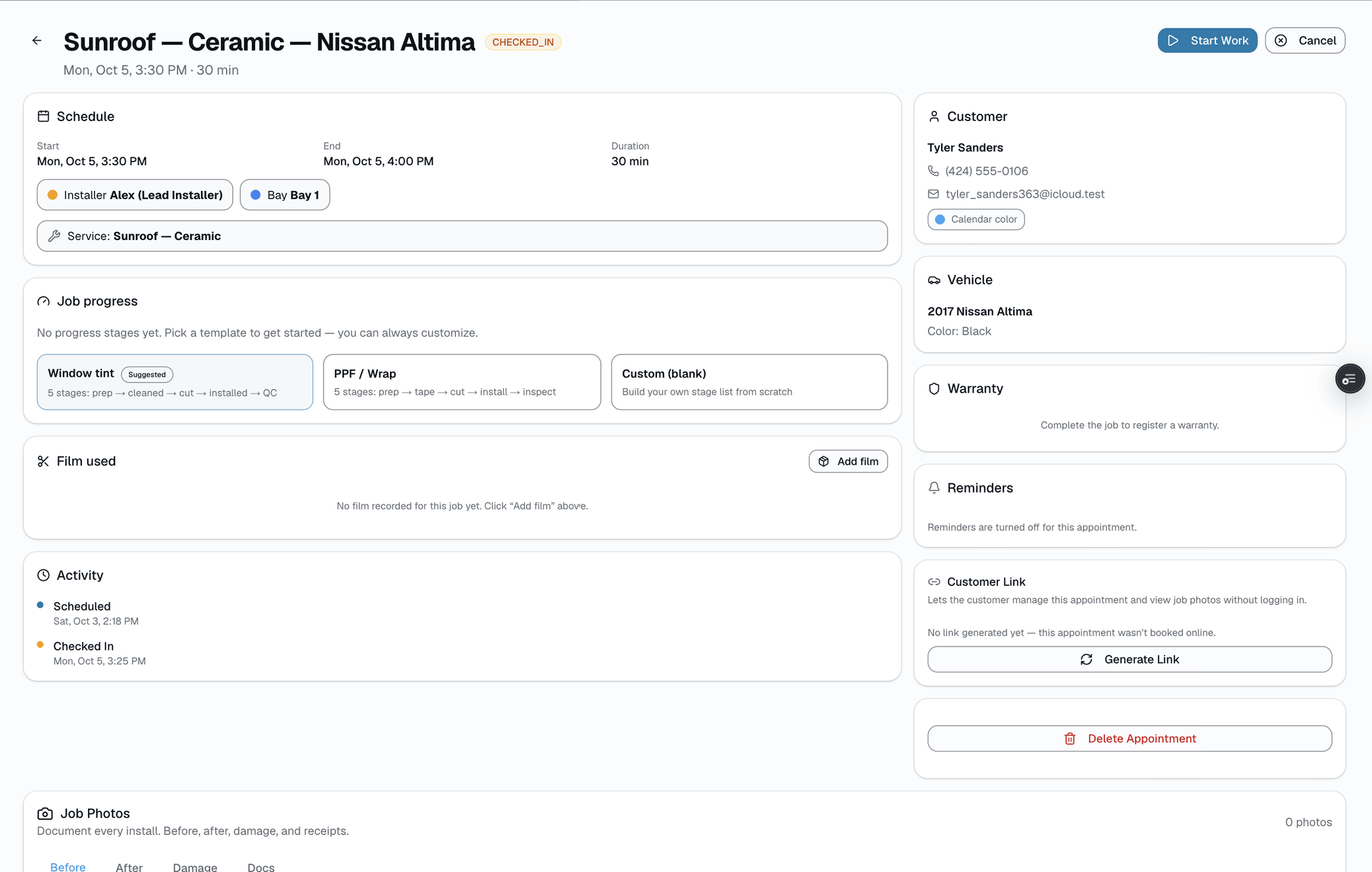Click phone number (424) 555-0106

pos(987,171)
